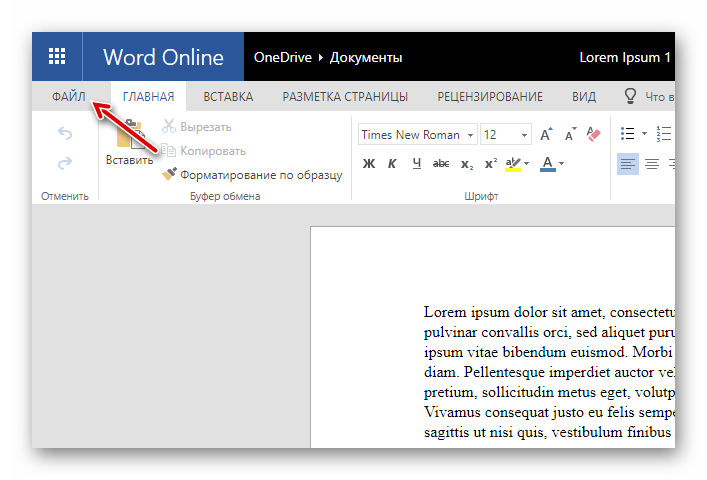Toggle underline (Ч) formatting
Screen dimensions: 707x480
[414, 164]
